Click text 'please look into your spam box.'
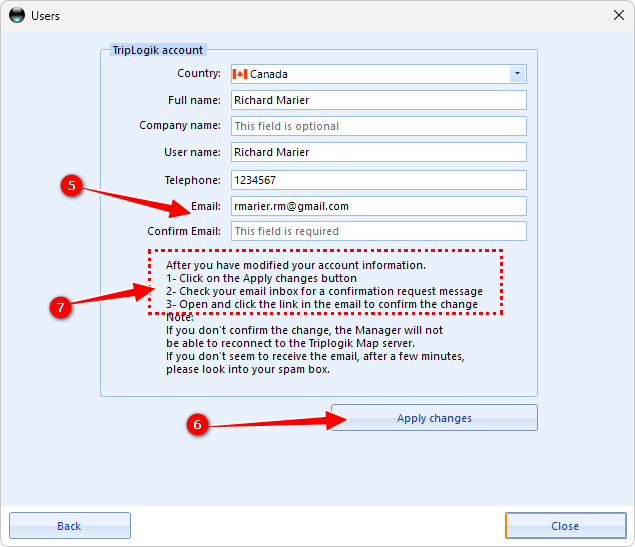The height and width of the screenshot is (547, 635). tap(248, 369)
